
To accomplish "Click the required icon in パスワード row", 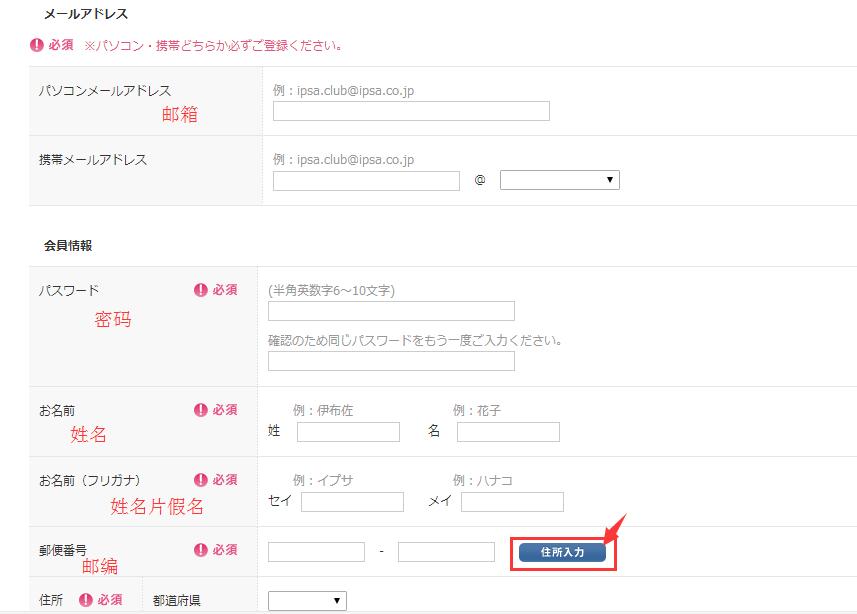I will pos(200,290).
